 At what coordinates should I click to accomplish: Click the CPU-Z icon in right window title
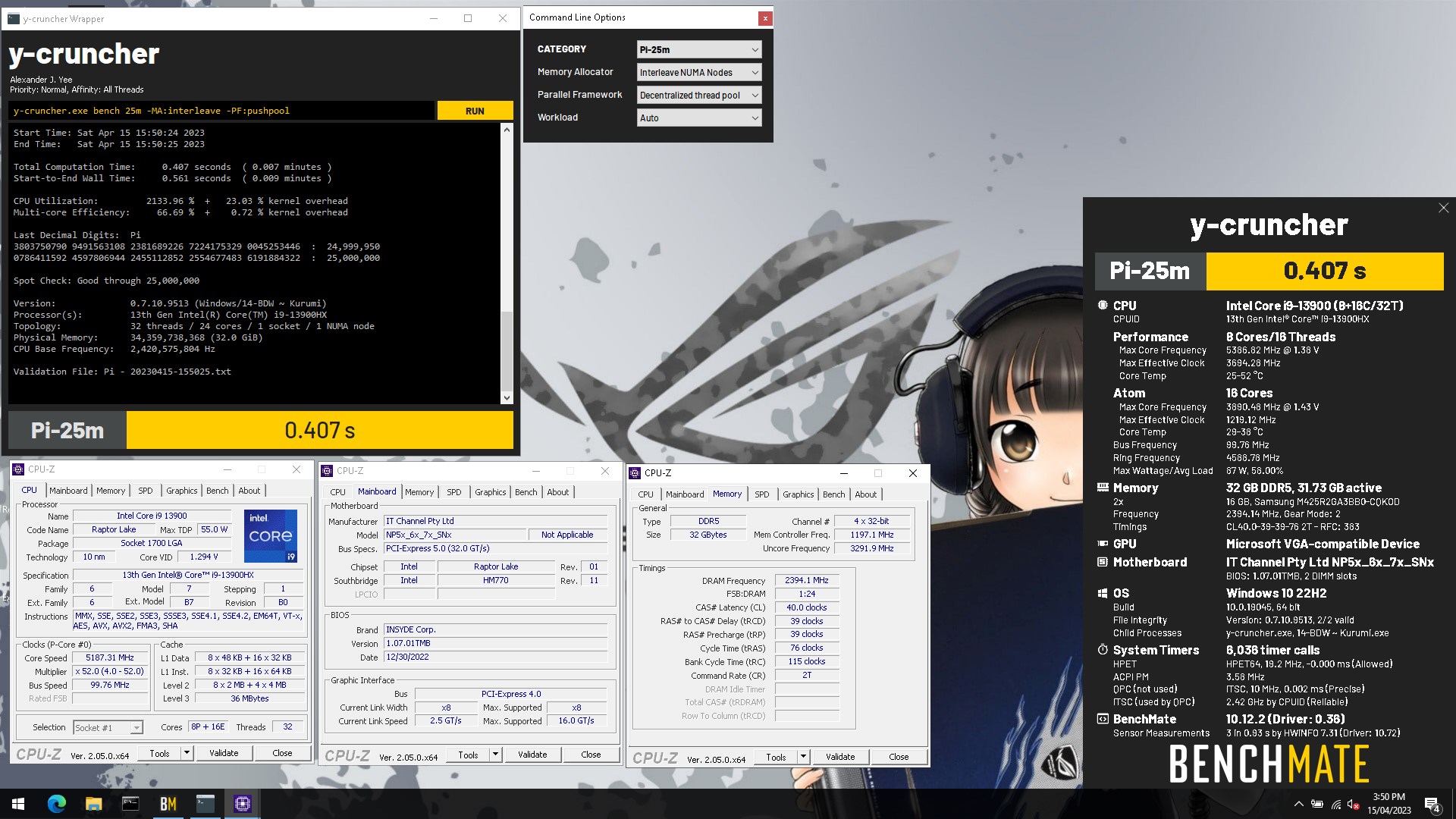(635, 472)
